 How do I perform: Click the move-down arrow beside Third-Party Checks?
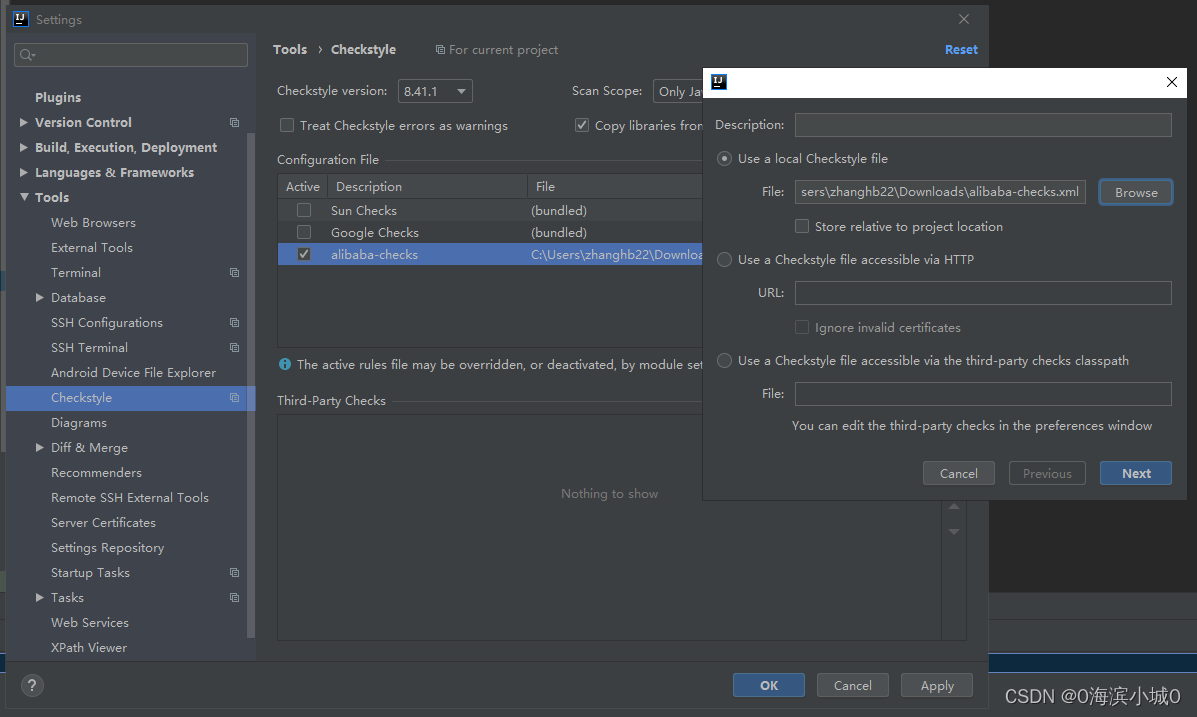pos(953,531)
